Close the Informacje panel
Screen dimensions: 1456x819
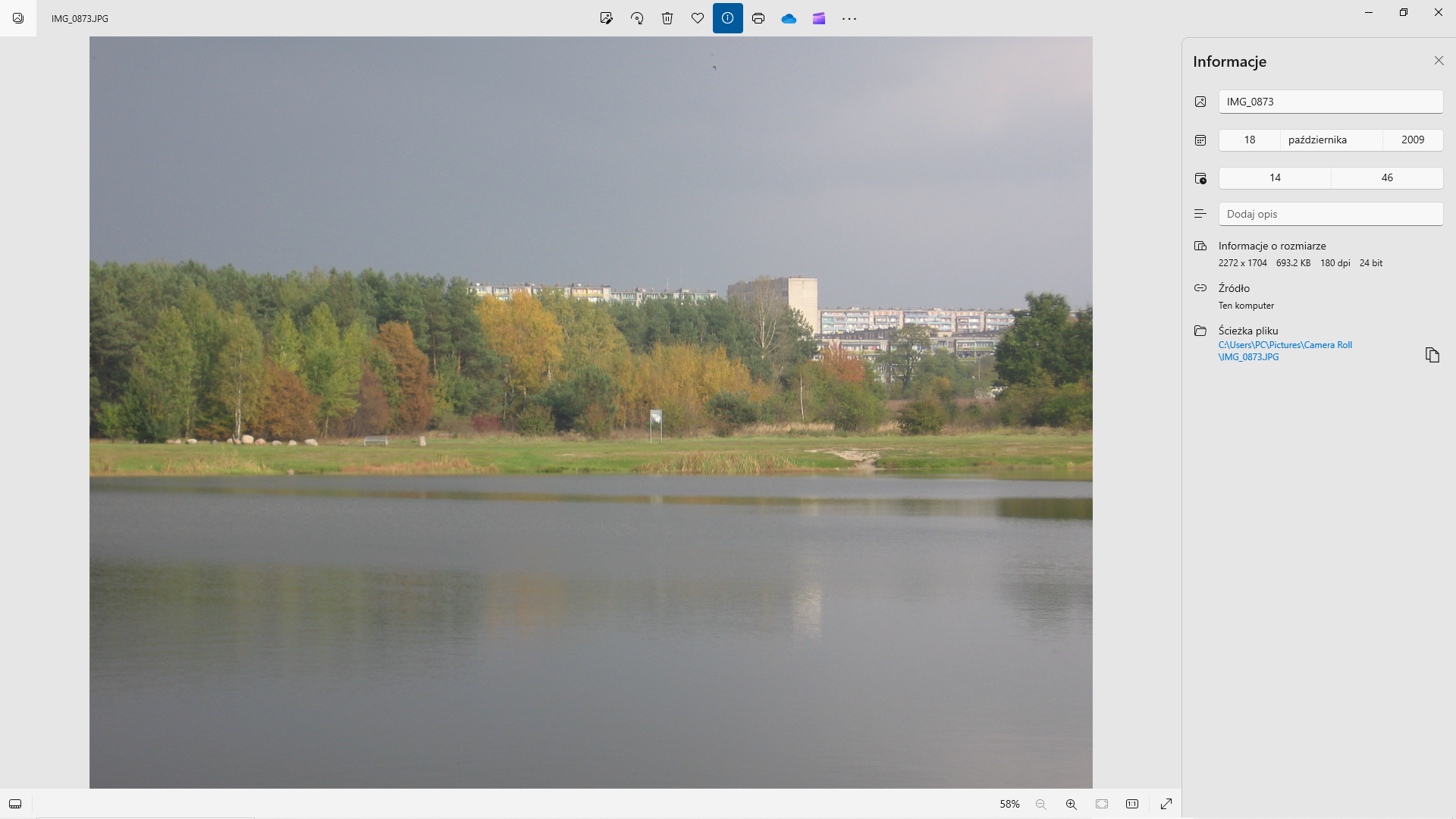click(1439, 61)
